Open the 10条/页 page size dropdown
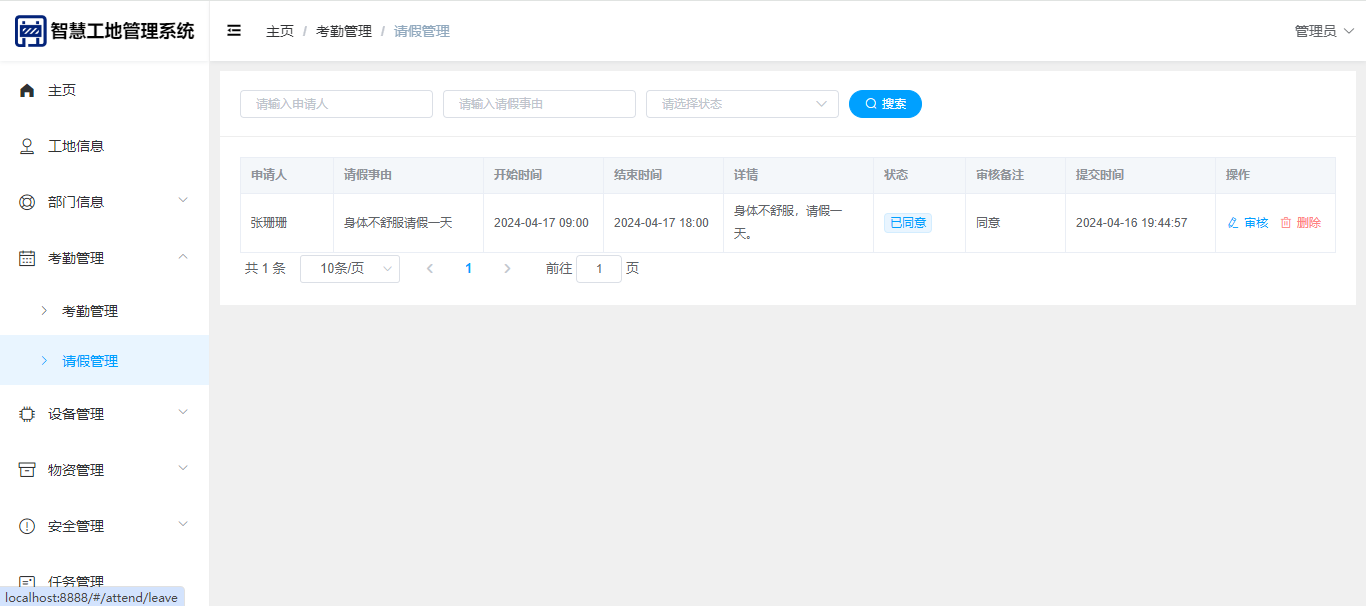1366x606 pixels. pos(349,269)
